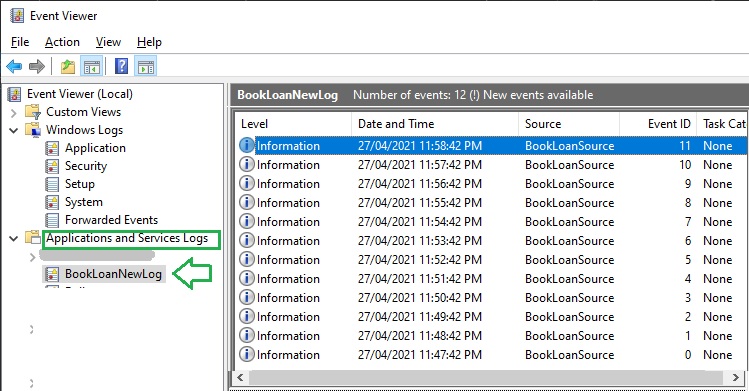Open the Help menu
The image size is (749, 391).
149,42
